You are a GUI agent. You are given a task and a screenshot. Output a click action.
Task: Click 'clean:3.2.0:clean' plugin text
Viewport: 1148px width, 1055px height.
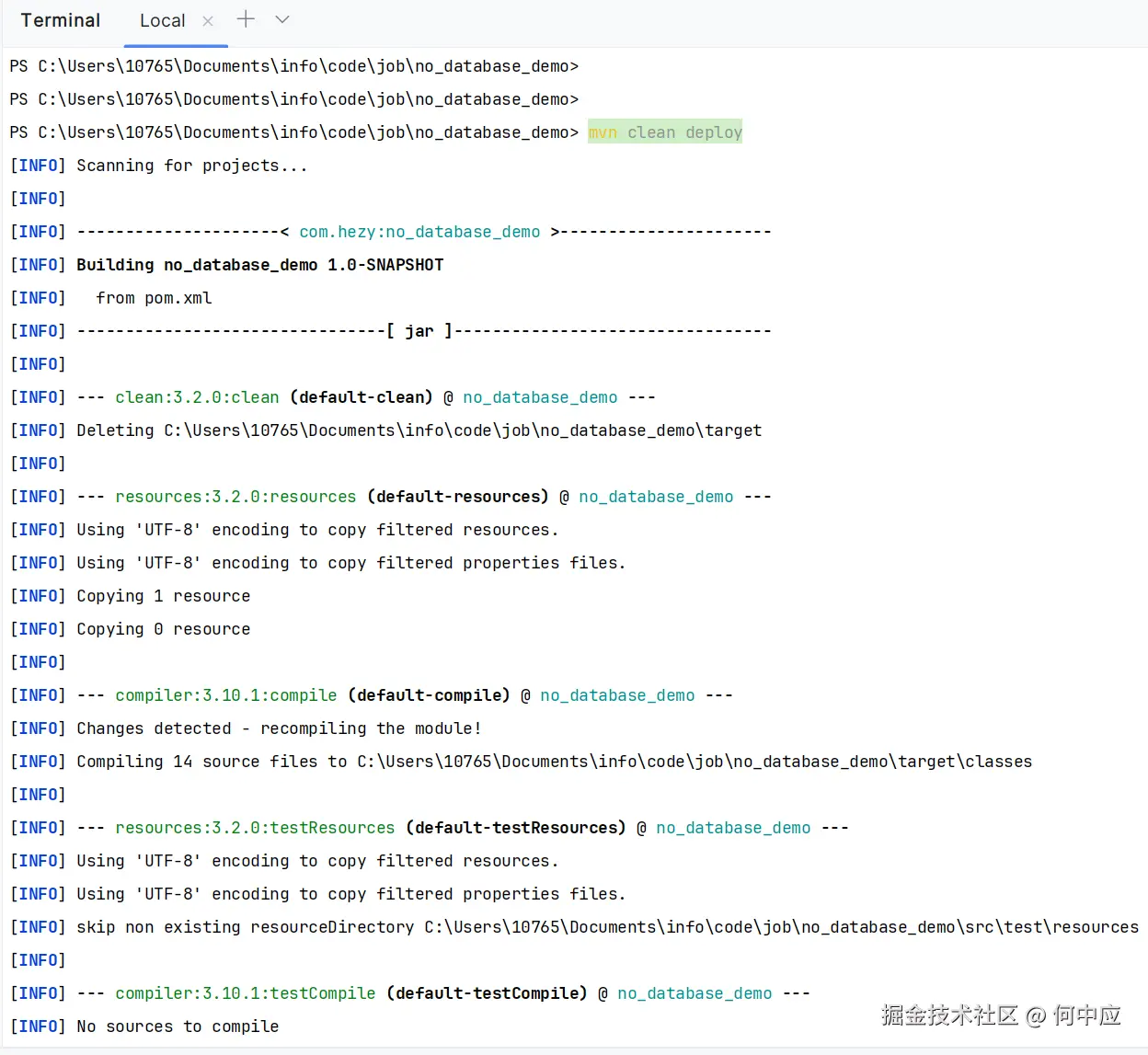click(x=197, y=397)
